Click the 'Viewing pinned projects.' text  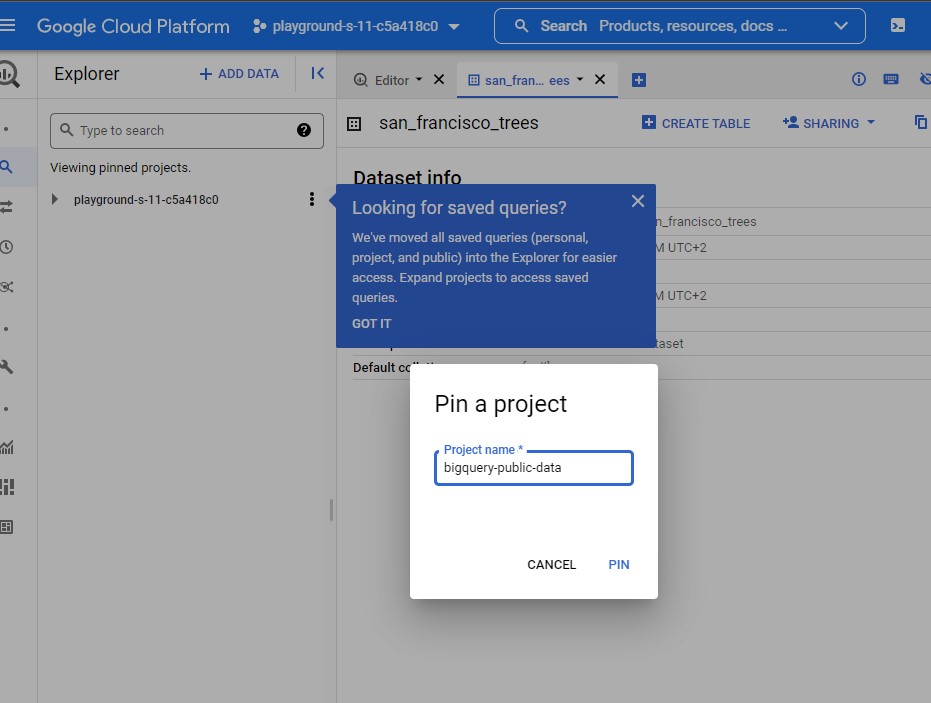tap(121, 168)
